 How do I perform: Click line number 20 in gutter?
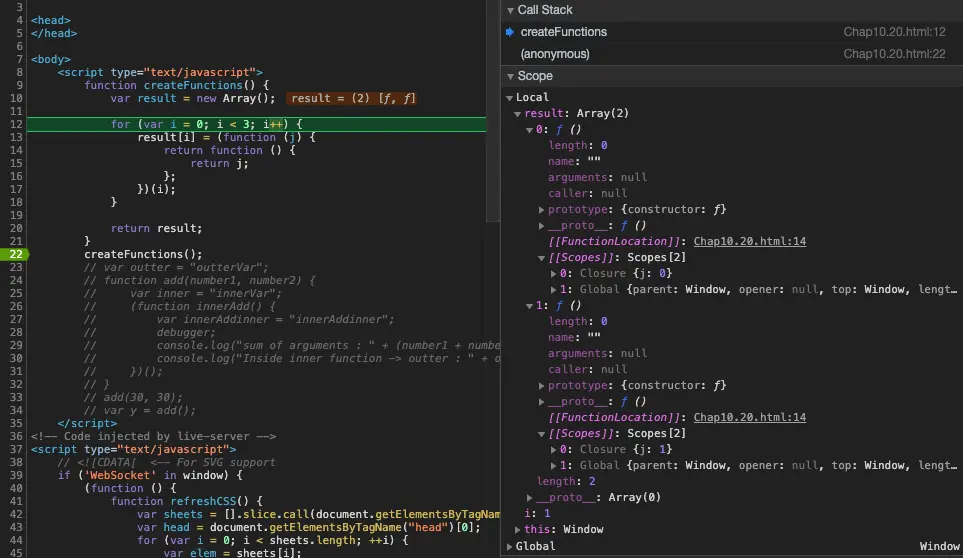point(16,228)
